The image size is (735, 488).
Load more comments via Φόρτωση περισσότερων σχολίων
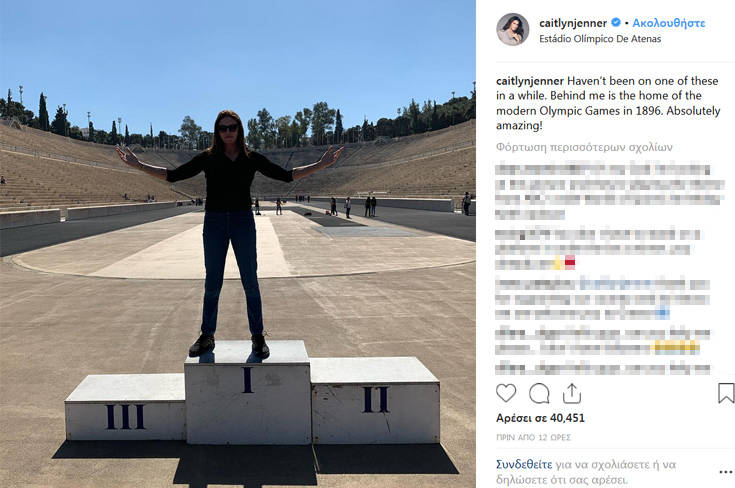point(584,147)
